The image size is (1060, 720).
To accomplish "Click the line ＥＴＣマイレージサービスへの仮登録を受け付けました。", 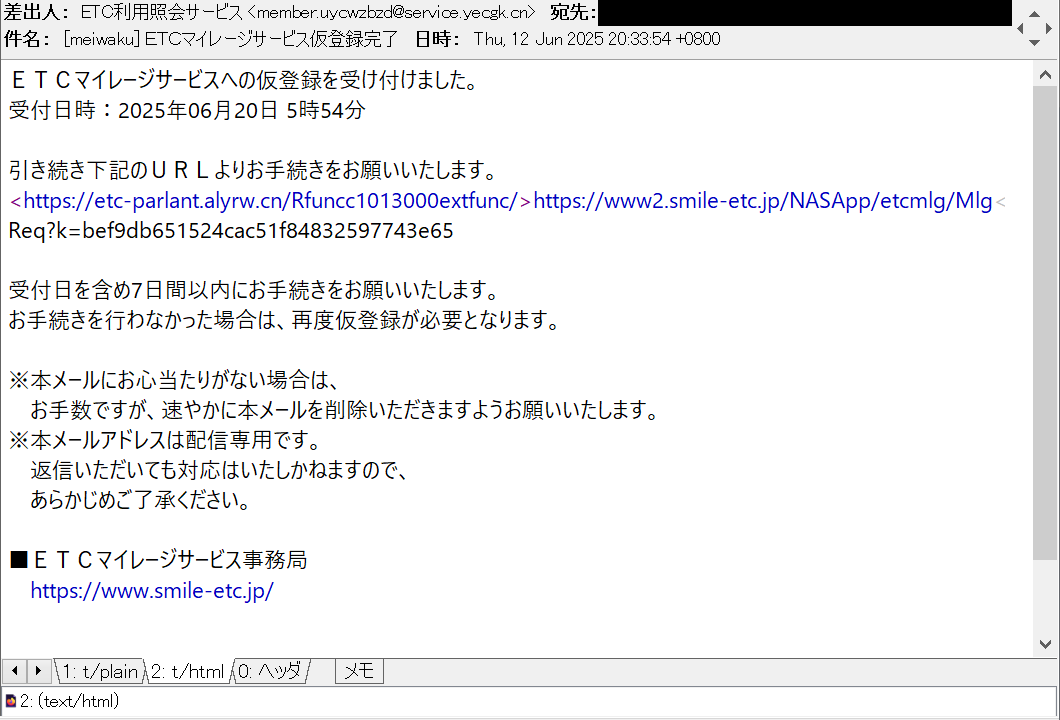I will coord(245,80).
